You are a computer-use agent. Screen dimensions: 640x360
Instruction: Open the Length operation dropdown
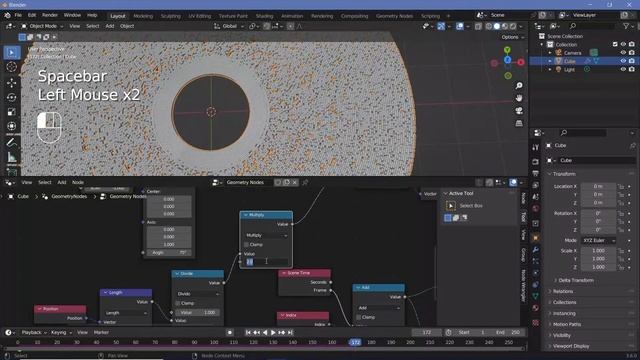(x=126, y=313)
